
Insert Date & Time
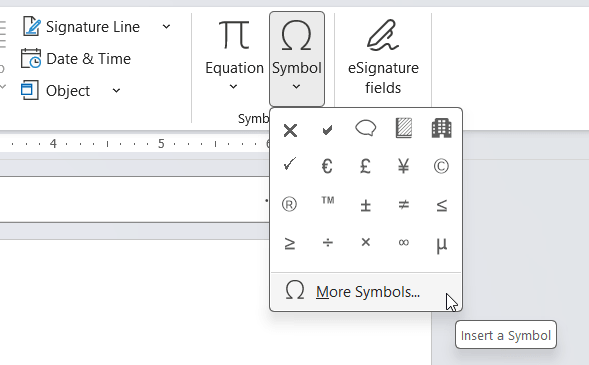[x=76, y=59]
